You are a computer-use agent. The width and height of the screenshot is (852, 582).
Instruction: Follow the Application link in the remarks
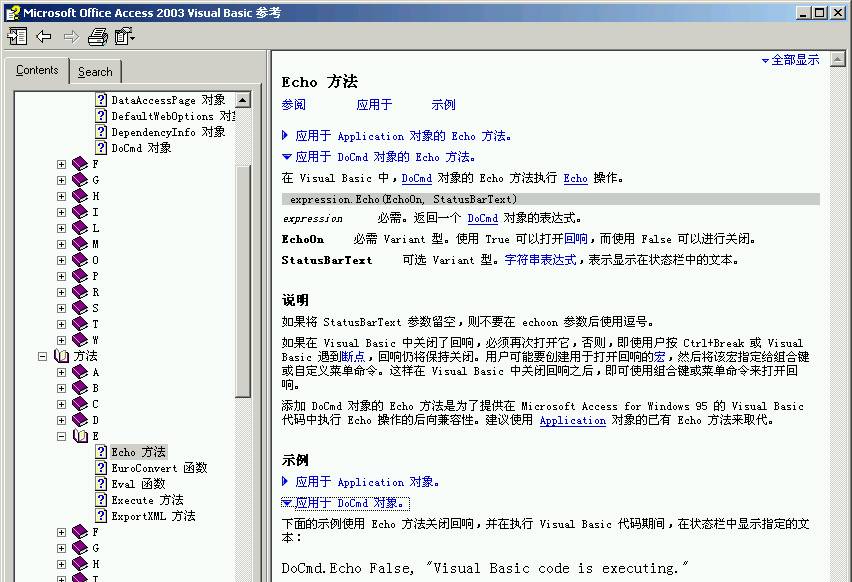[x=573, y=420]
